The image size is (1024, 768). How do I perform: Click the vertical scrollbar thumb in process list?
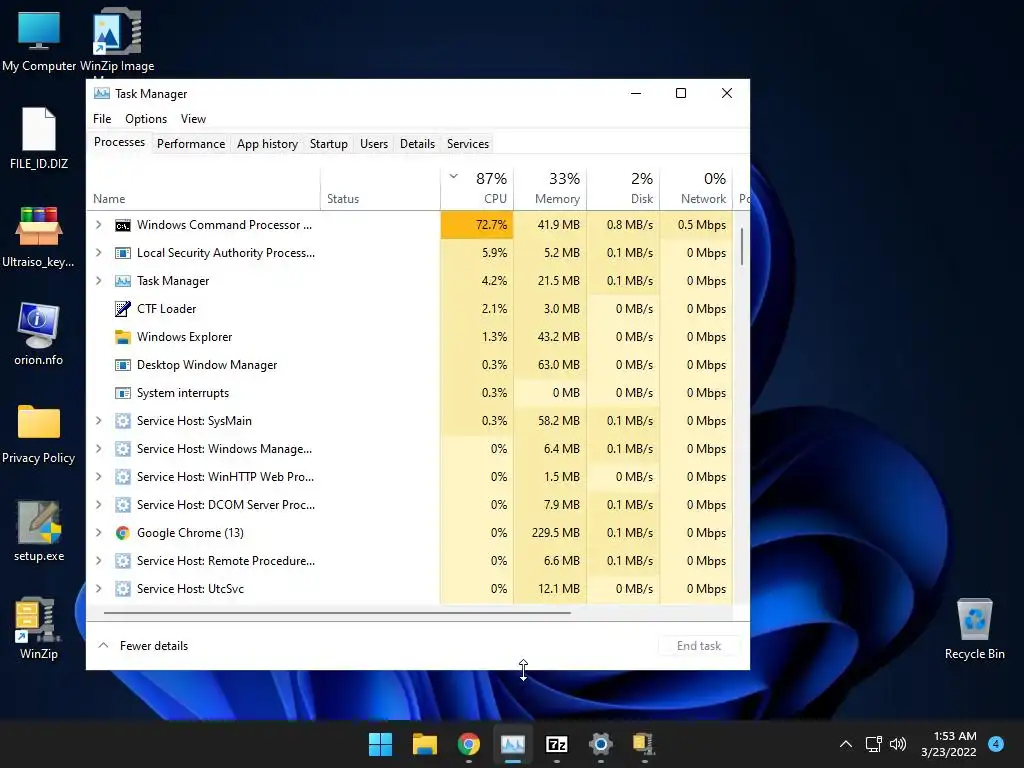click(742, 247)
